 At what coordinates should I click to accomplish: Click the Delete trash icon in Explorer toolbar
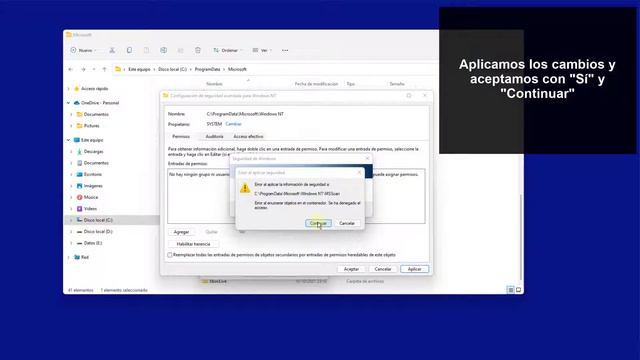(198, 50)
